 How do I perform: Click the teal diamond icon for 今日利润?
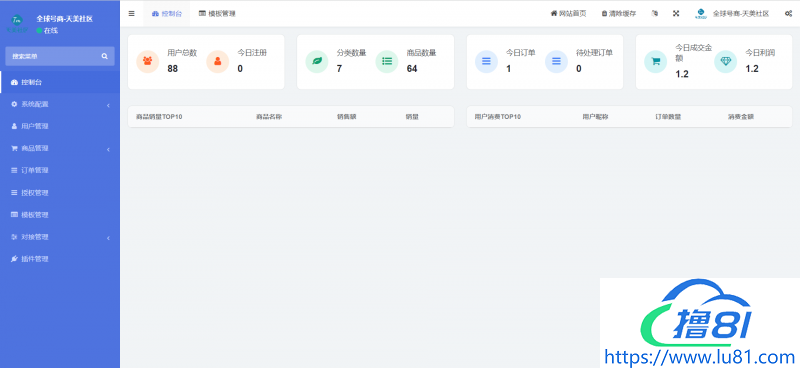coord(726,61)
